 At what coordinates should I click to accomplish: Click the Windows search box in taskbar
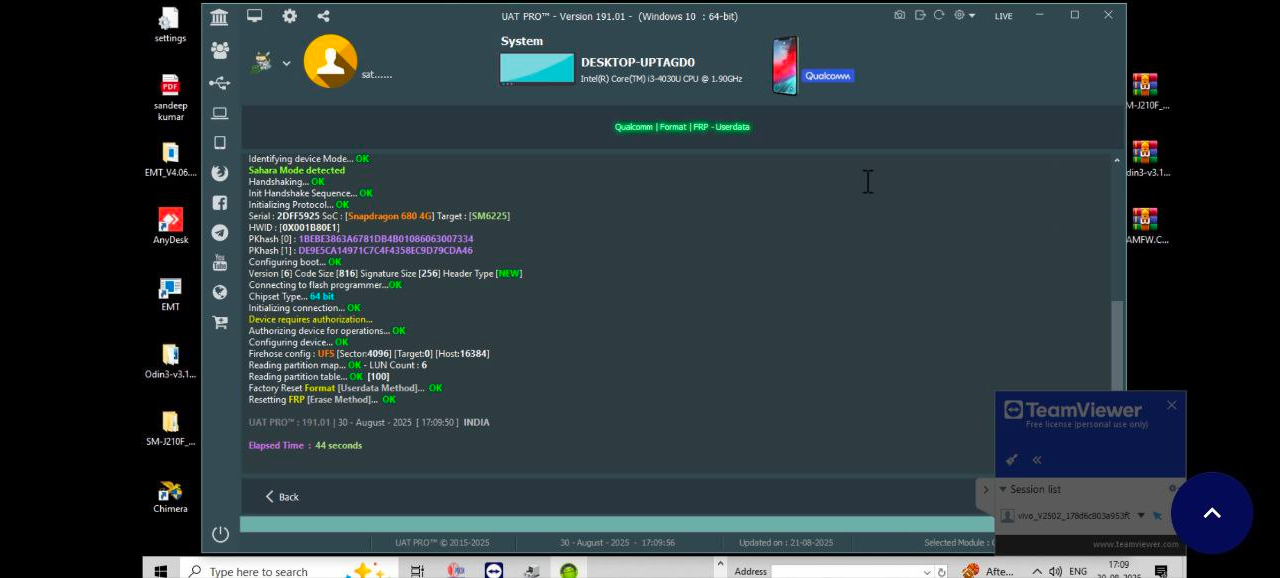tap(260, 571)
